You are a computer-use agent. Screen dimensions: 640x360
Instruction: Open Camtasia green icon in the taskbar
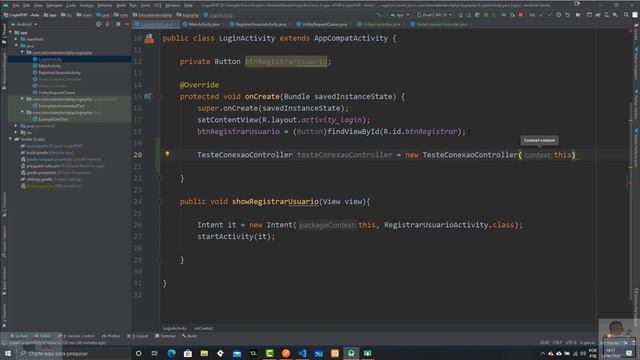point(269,353)
